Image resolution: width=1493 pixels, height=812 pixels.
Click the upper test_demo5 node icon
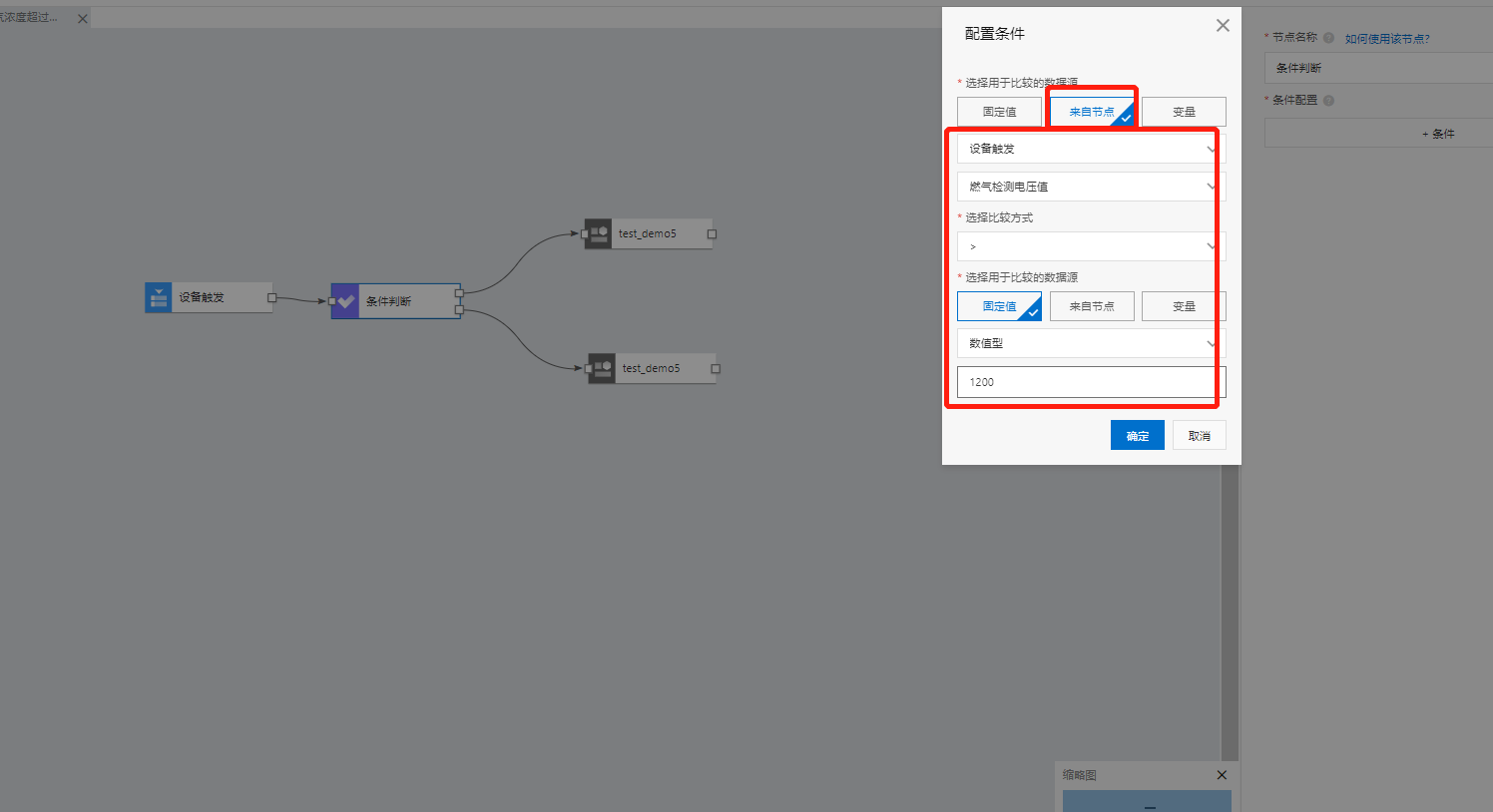coord(598,233)
